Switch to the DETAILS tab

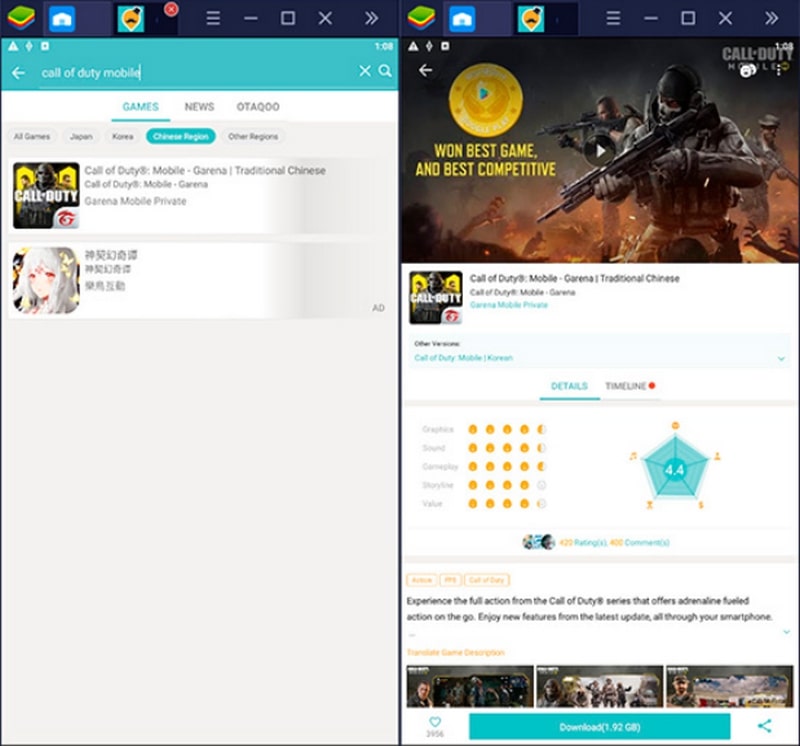point(569,386)
